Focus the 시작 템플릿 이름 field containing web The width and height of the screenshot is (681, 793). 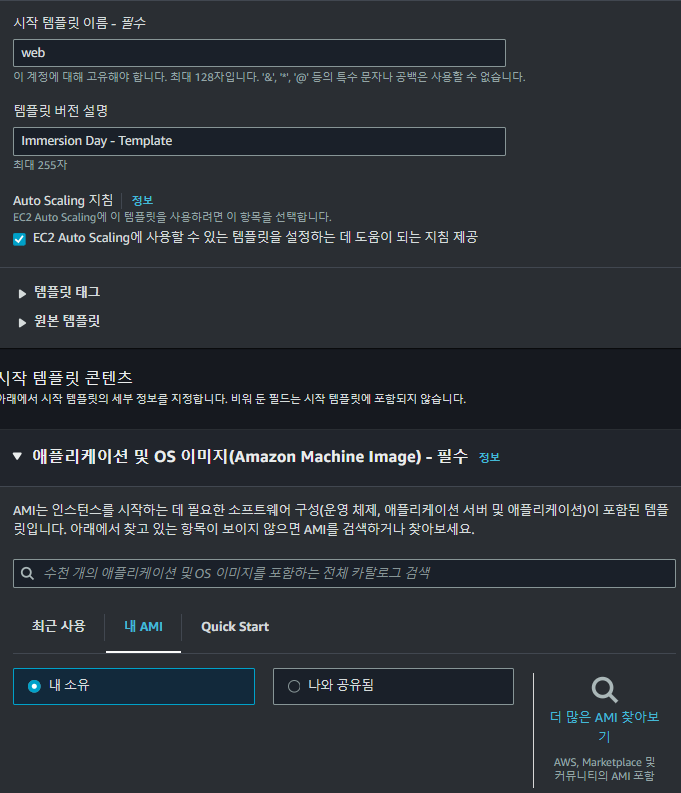click(259, 53)
